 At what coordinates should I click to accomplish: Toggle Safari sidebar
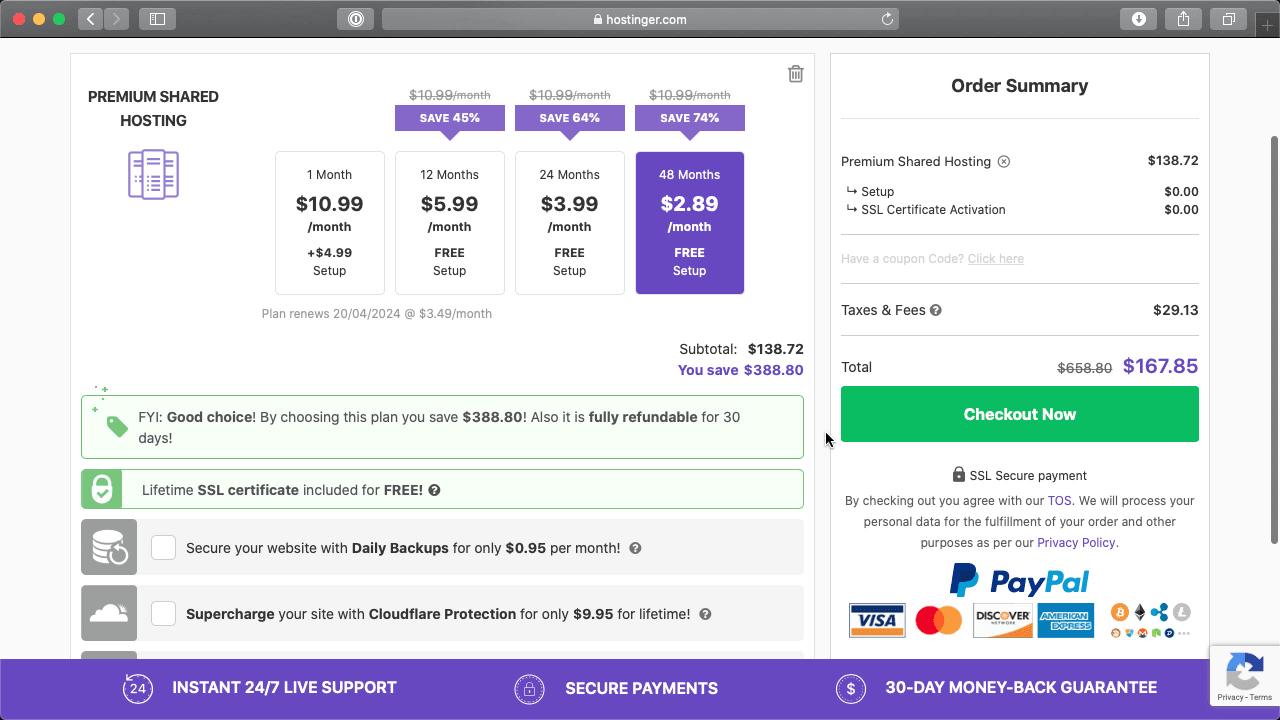(157, 18)
